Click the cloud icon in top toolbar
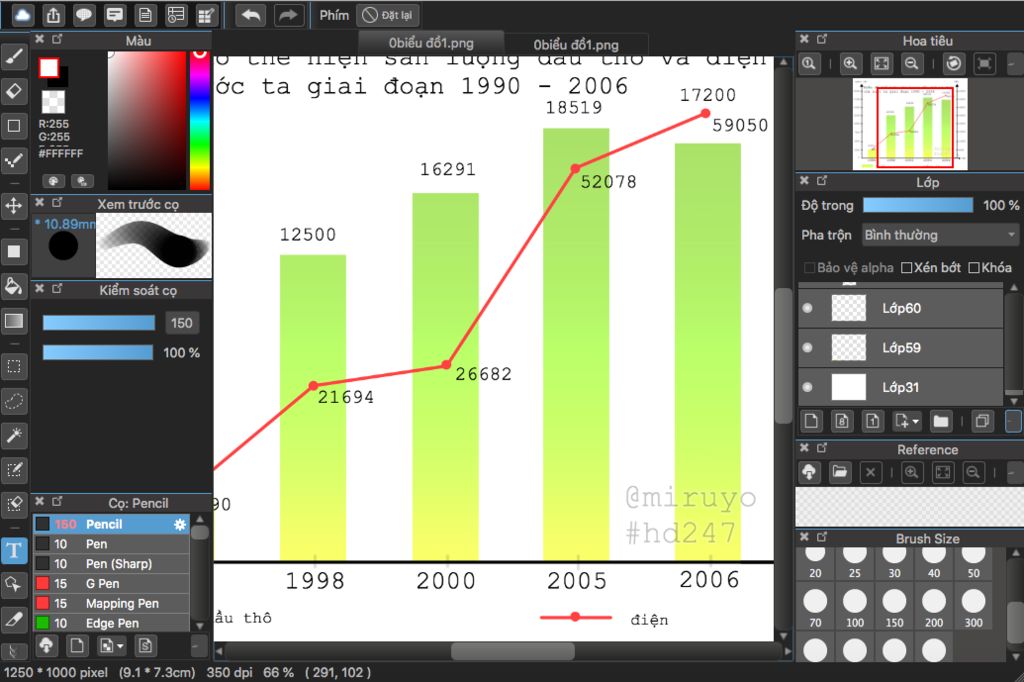1024x682 pixels. click(22, 14)
